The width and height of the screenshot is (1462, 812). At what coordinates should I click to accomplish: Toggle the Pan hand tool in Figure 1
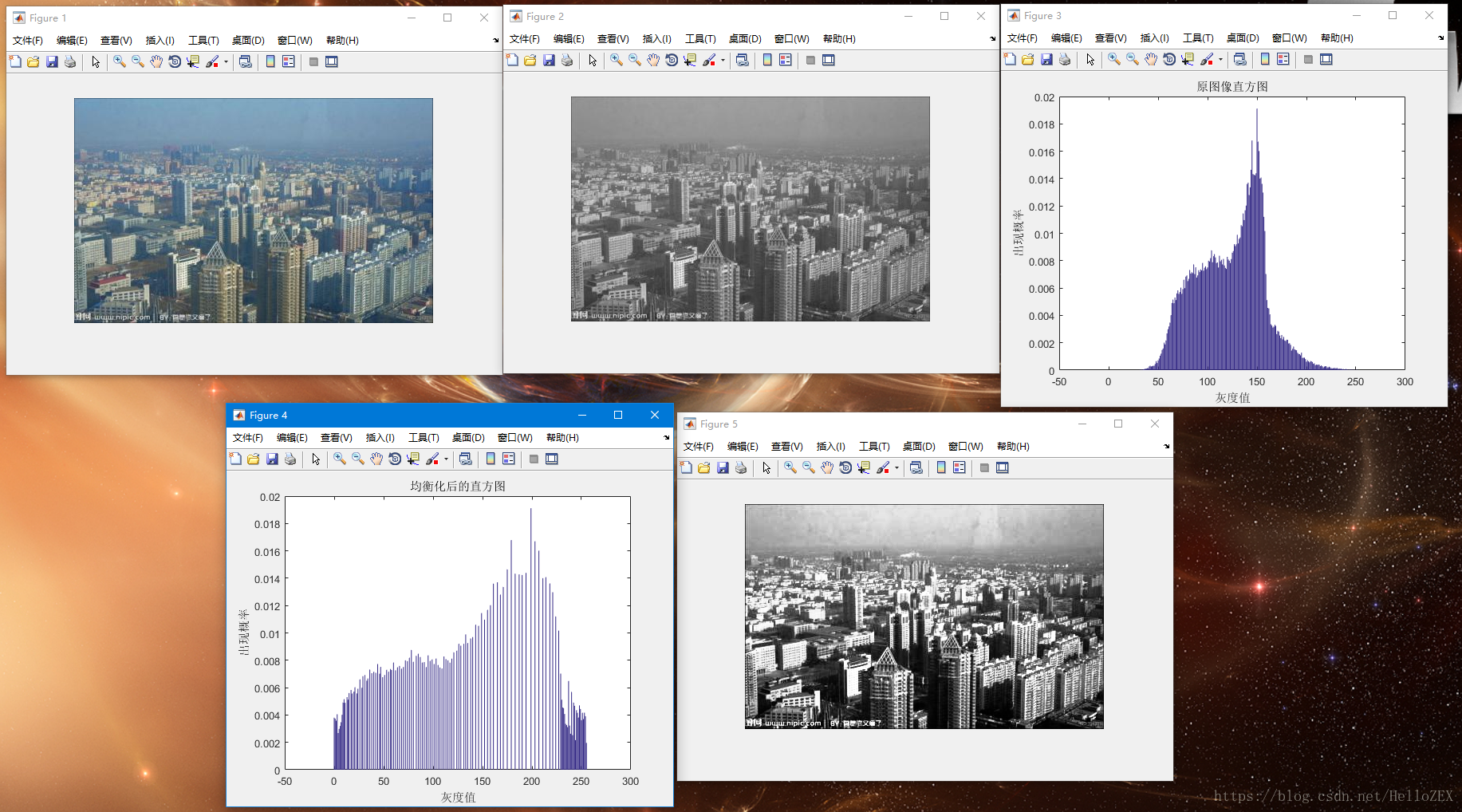pos(156,61)
